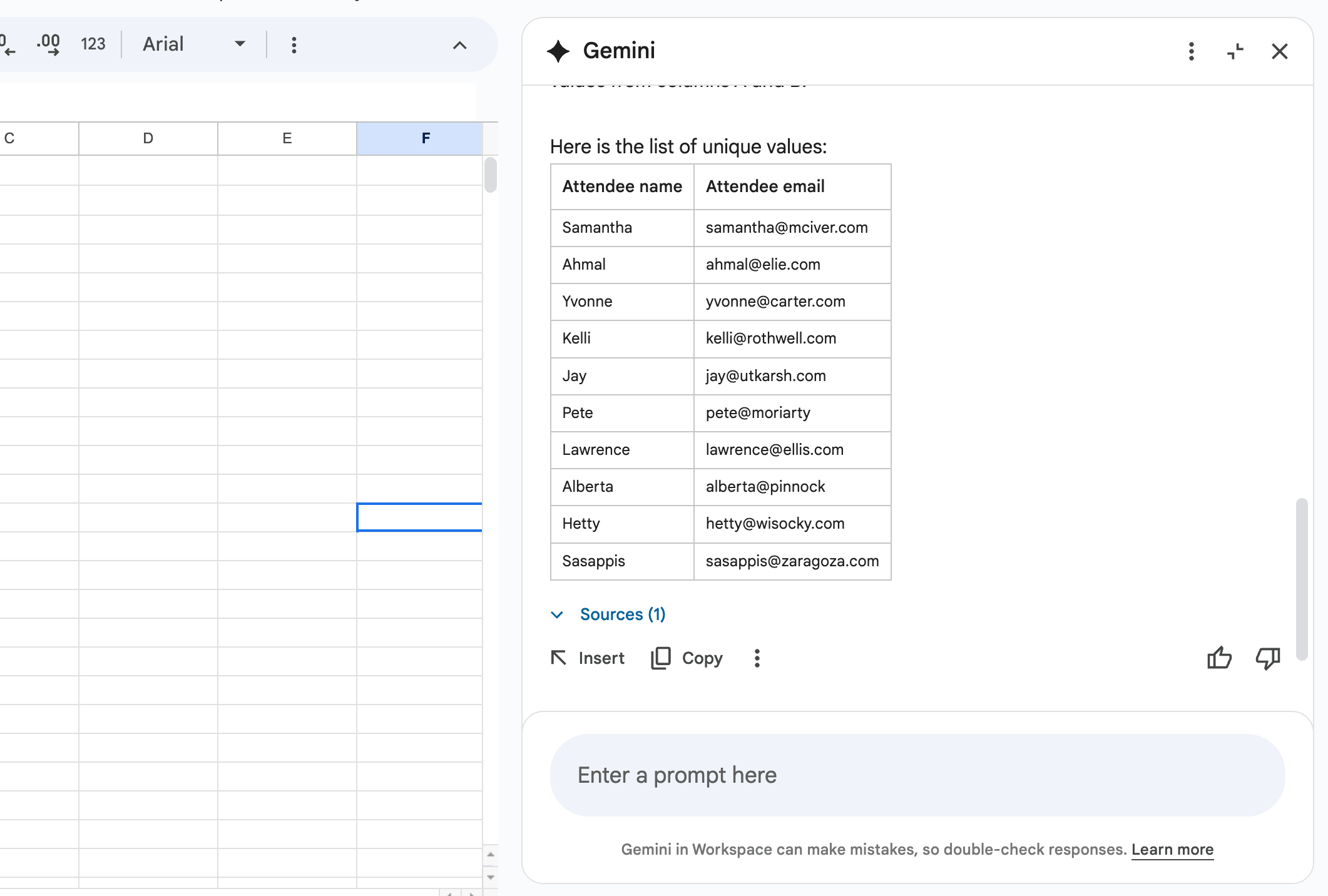Click the 'Sasappis' name cell
Screen dimensions: 1328x896
(622, 561)
